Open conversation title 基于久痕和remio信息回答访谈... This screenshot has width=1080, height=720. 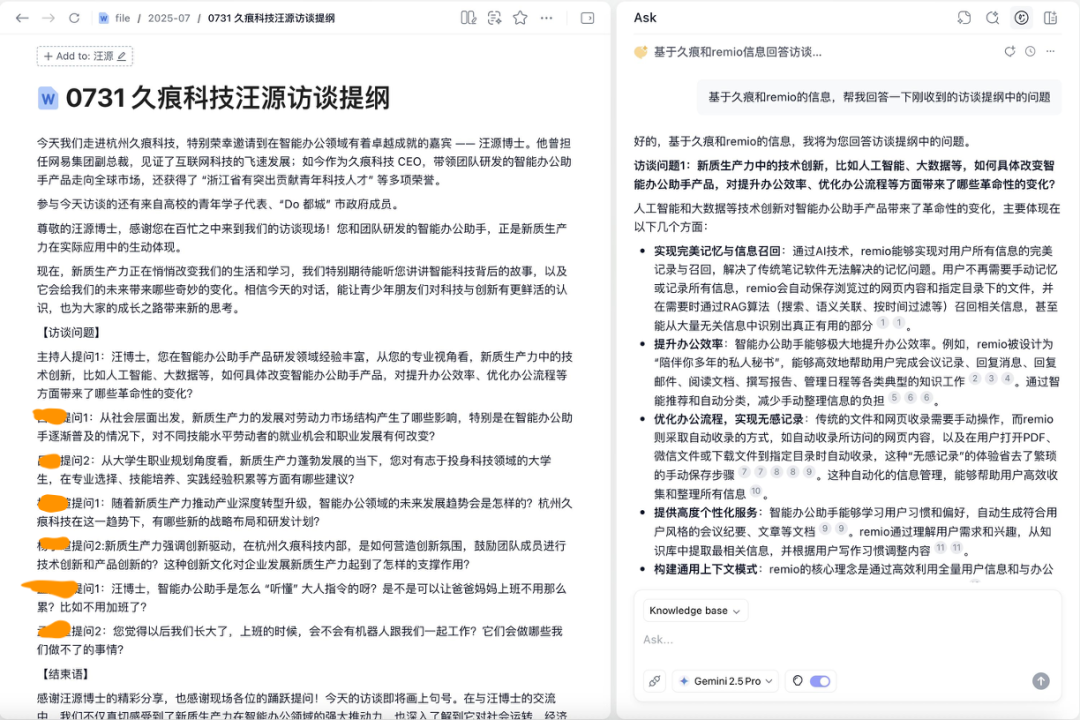coord(737,52)
